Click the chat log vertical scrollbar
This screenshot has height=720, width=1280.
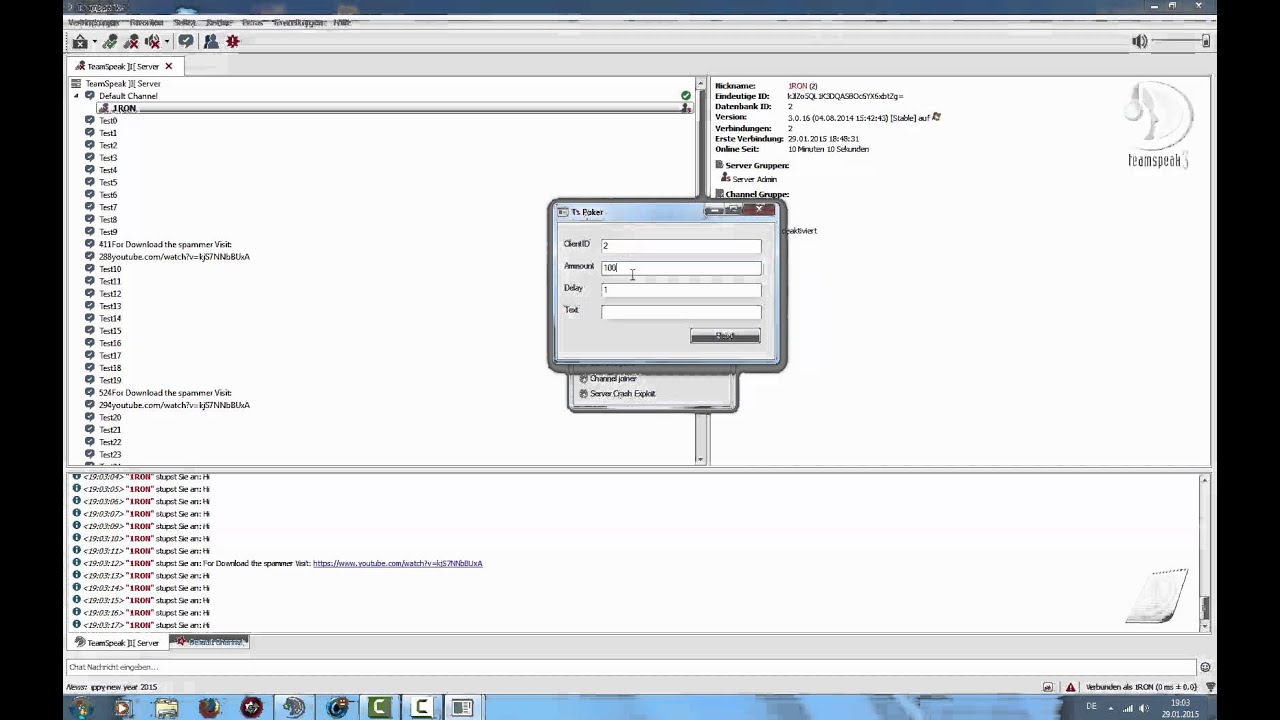(x=1204, y=553)
